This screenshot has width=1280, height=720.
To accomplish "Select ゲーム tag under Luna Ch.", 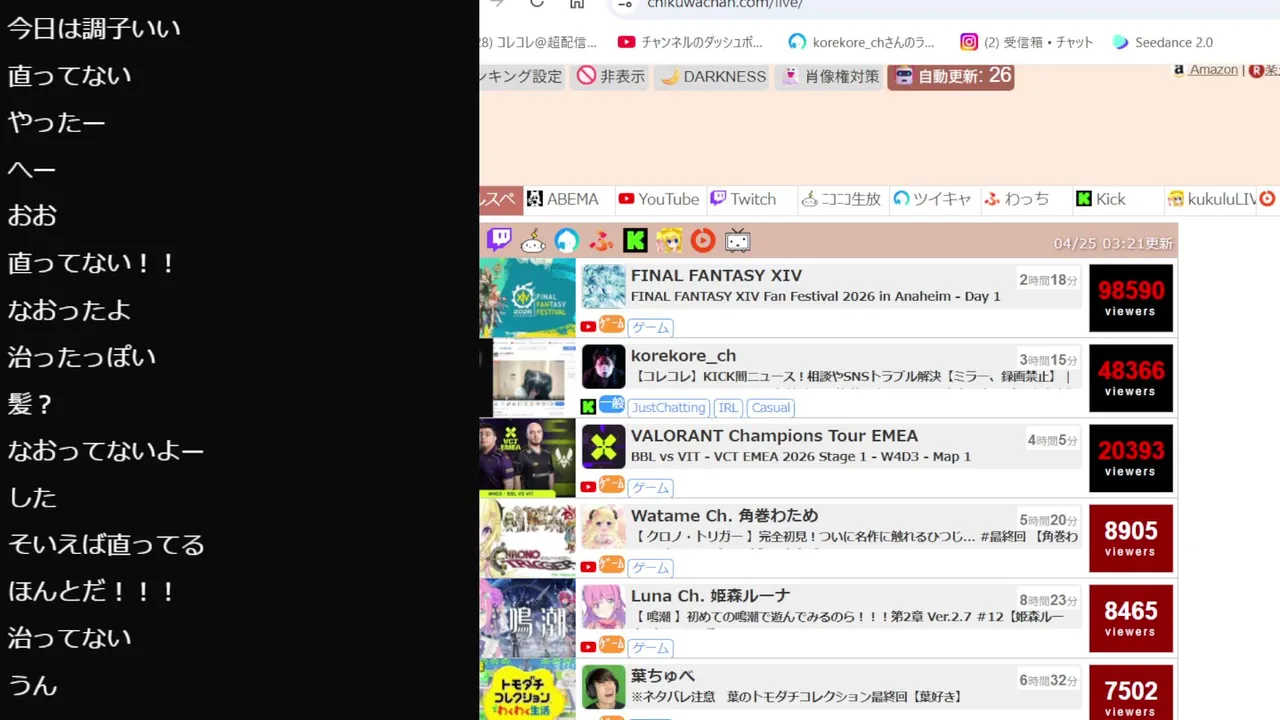I will (651, 648).
